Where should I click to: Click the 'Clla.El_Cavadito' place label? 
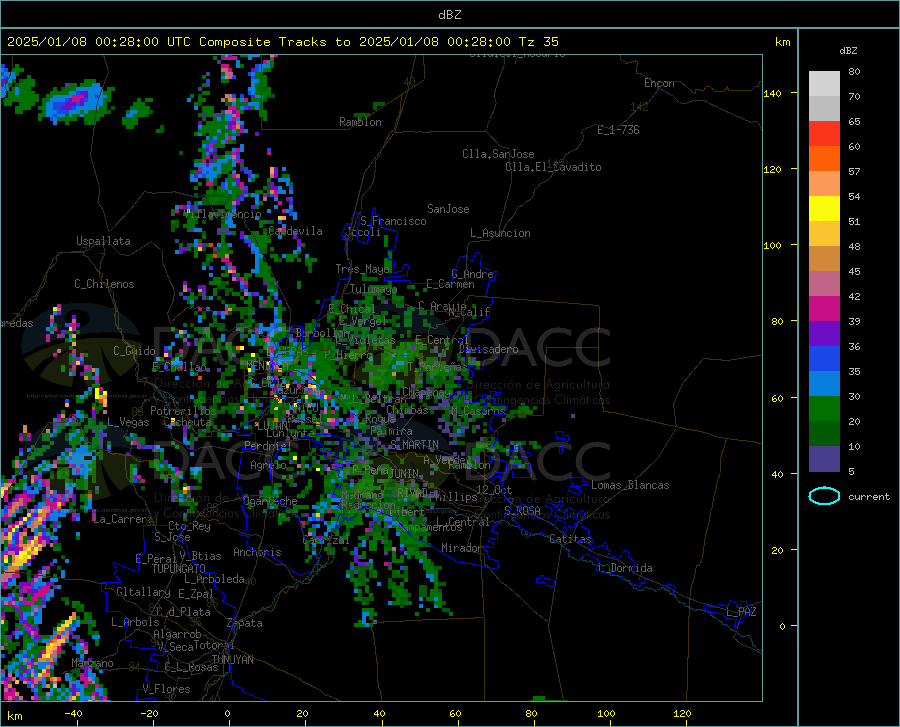pyautogui.click(x=553, y=167)
